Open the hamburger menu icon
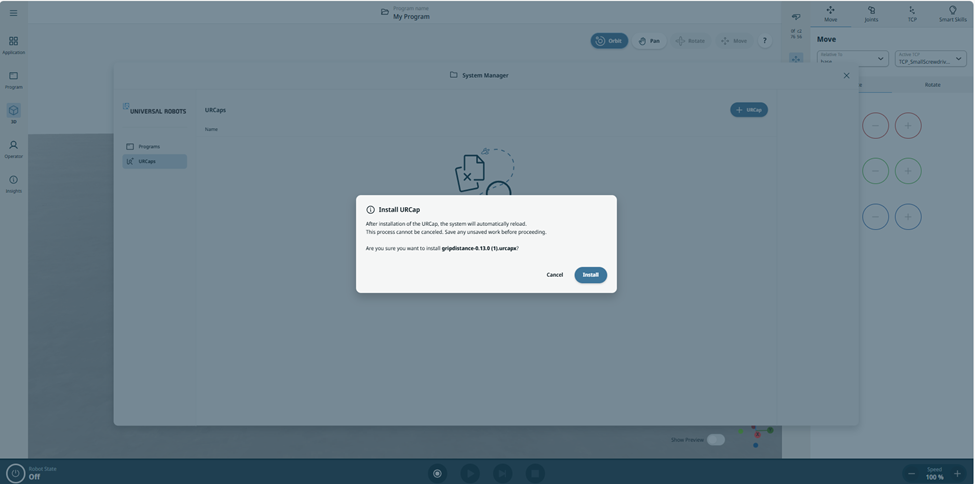The width and height of the screenshot is (979, 487). point(13,13)
